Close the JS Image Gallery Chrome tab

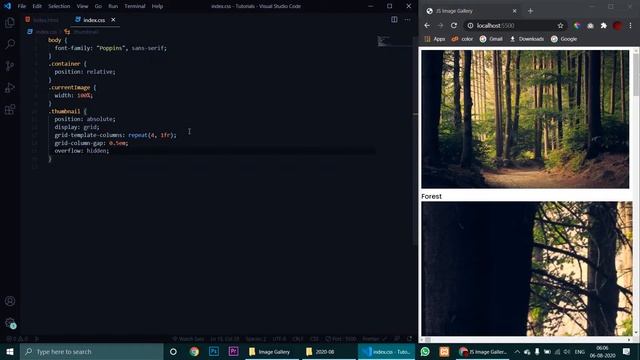pyautogui.click(x=514, y=11)
